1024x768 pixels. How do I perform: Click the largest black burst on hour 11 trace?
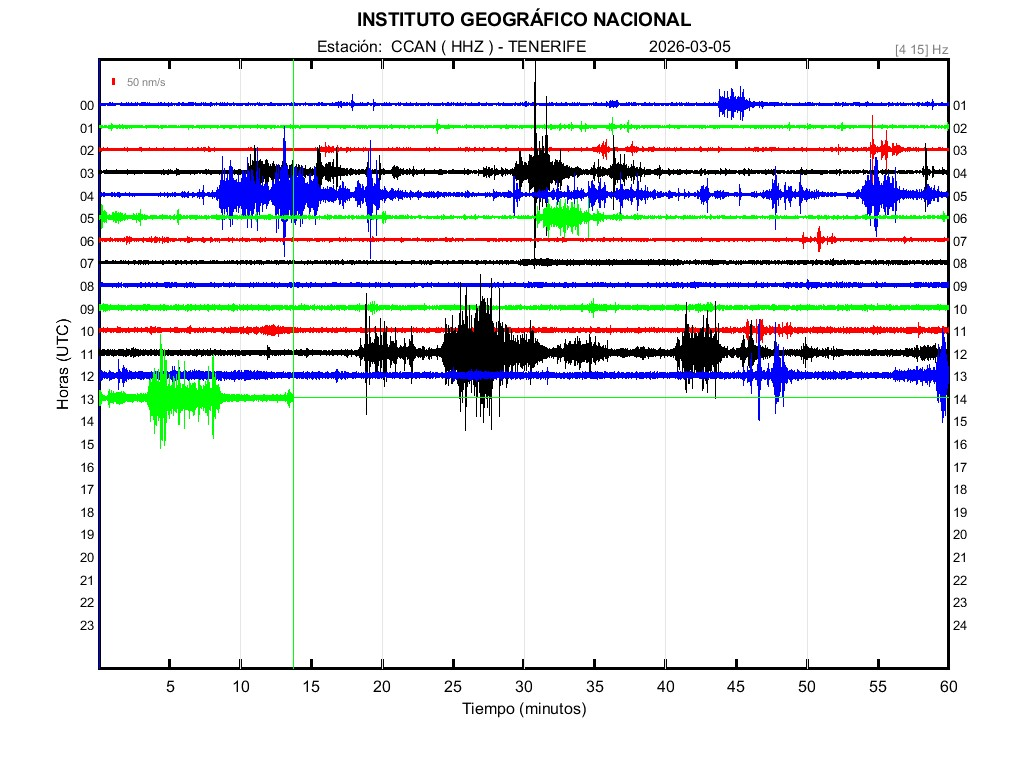pos(480,352)
